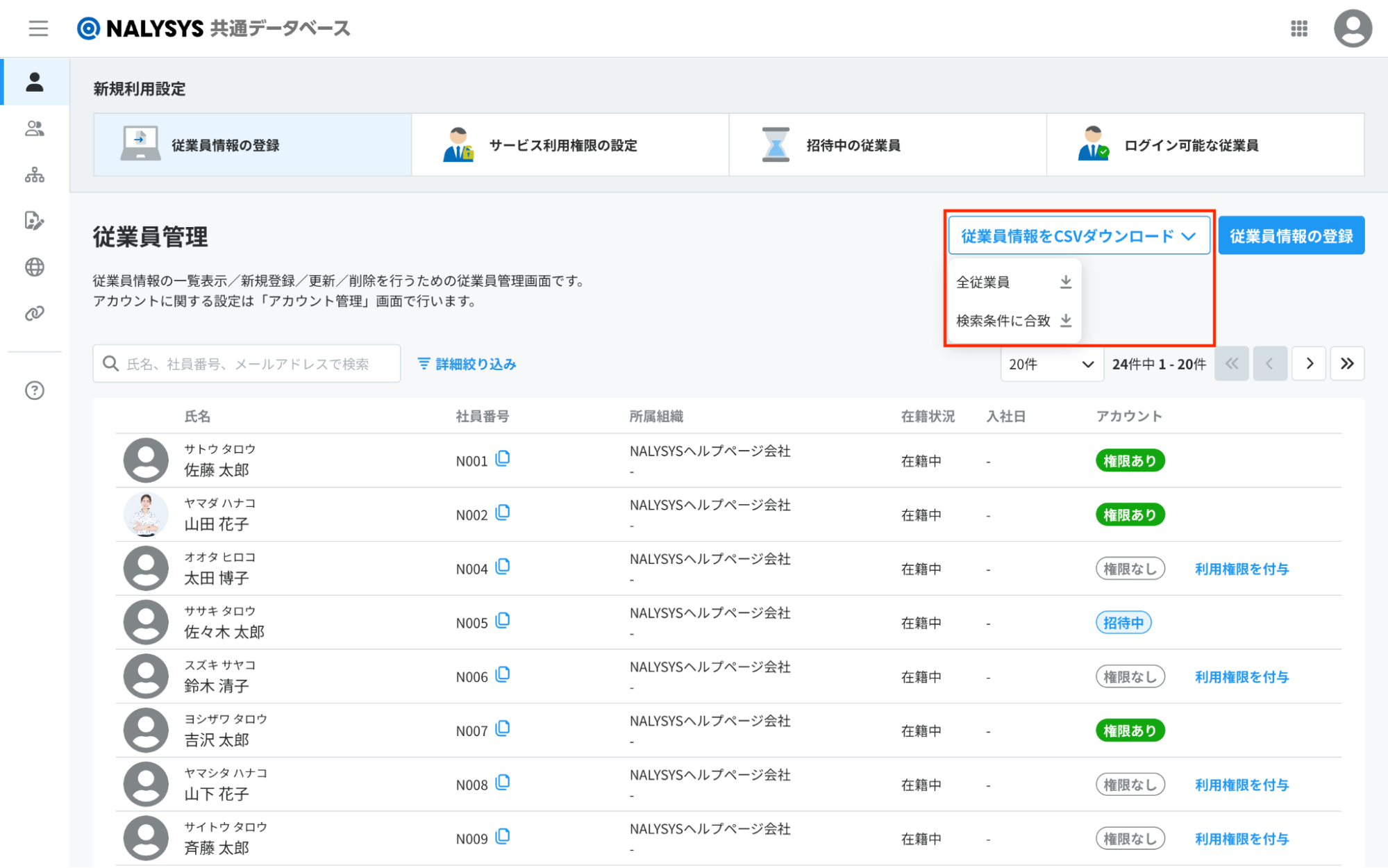The image size is (1388, 868).
Task: Click 利用権限を付与 for 太田 博子
Action: pyautogui.click(x=1241, y=569)
